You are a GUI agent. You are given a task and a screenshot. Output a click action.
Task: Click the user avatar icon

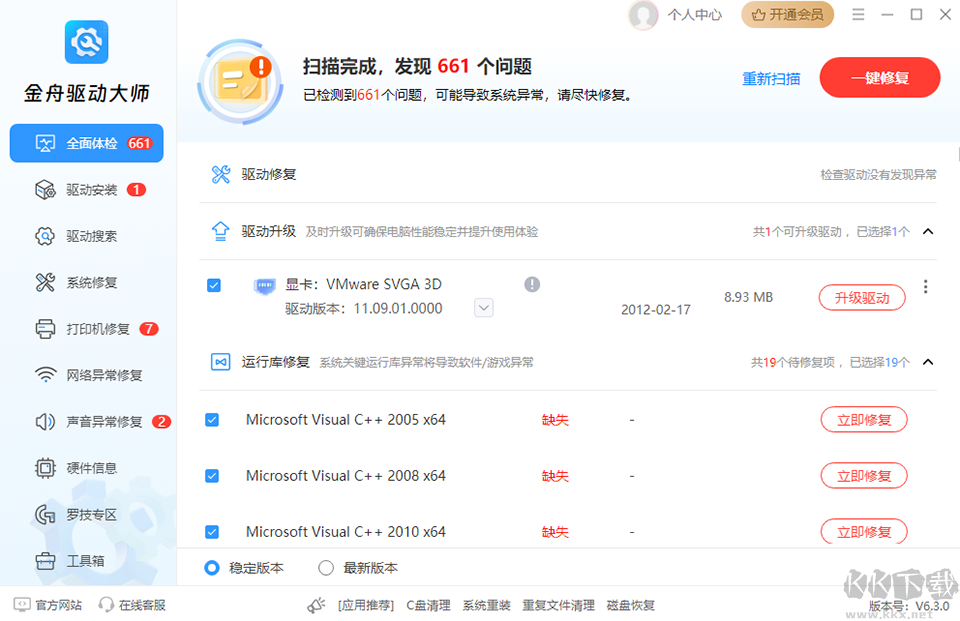tap(643, 15)
